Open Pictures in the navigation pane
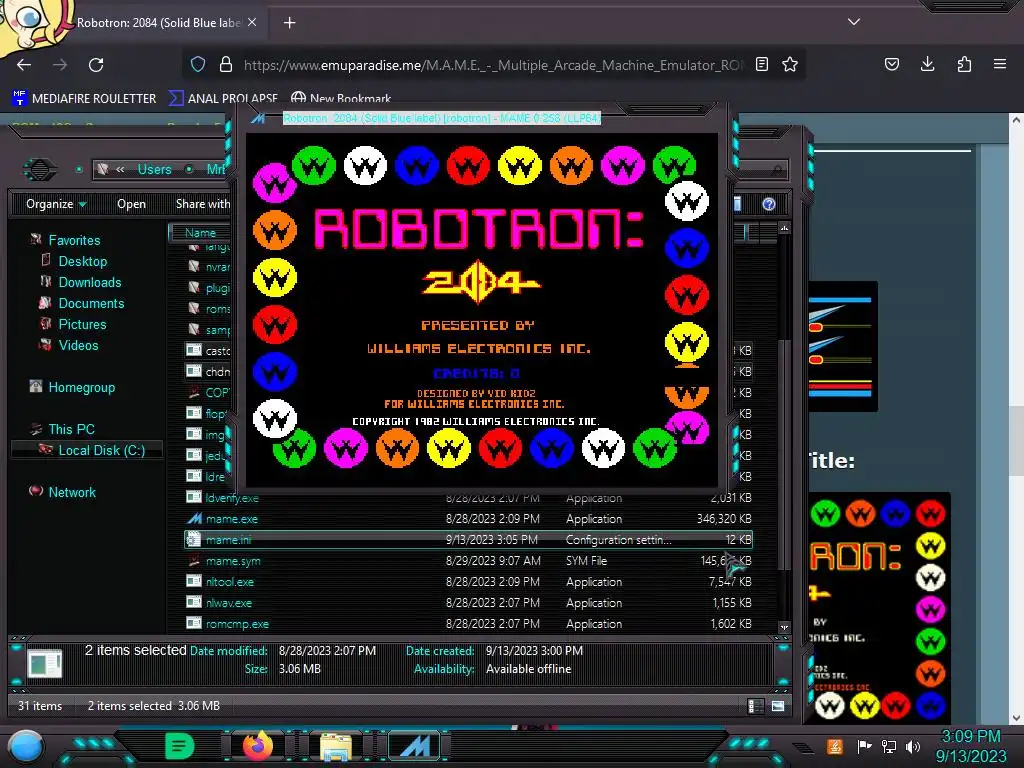The width and height of the screenshot is (1024, 768). pyautogui.click(x=82, y=324)
